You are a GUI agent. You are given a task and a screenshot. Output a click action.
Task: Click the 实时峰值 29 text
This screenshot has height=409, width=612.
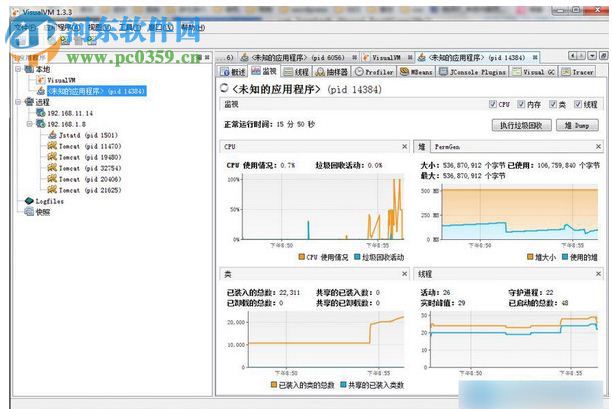tap(443, 303)
